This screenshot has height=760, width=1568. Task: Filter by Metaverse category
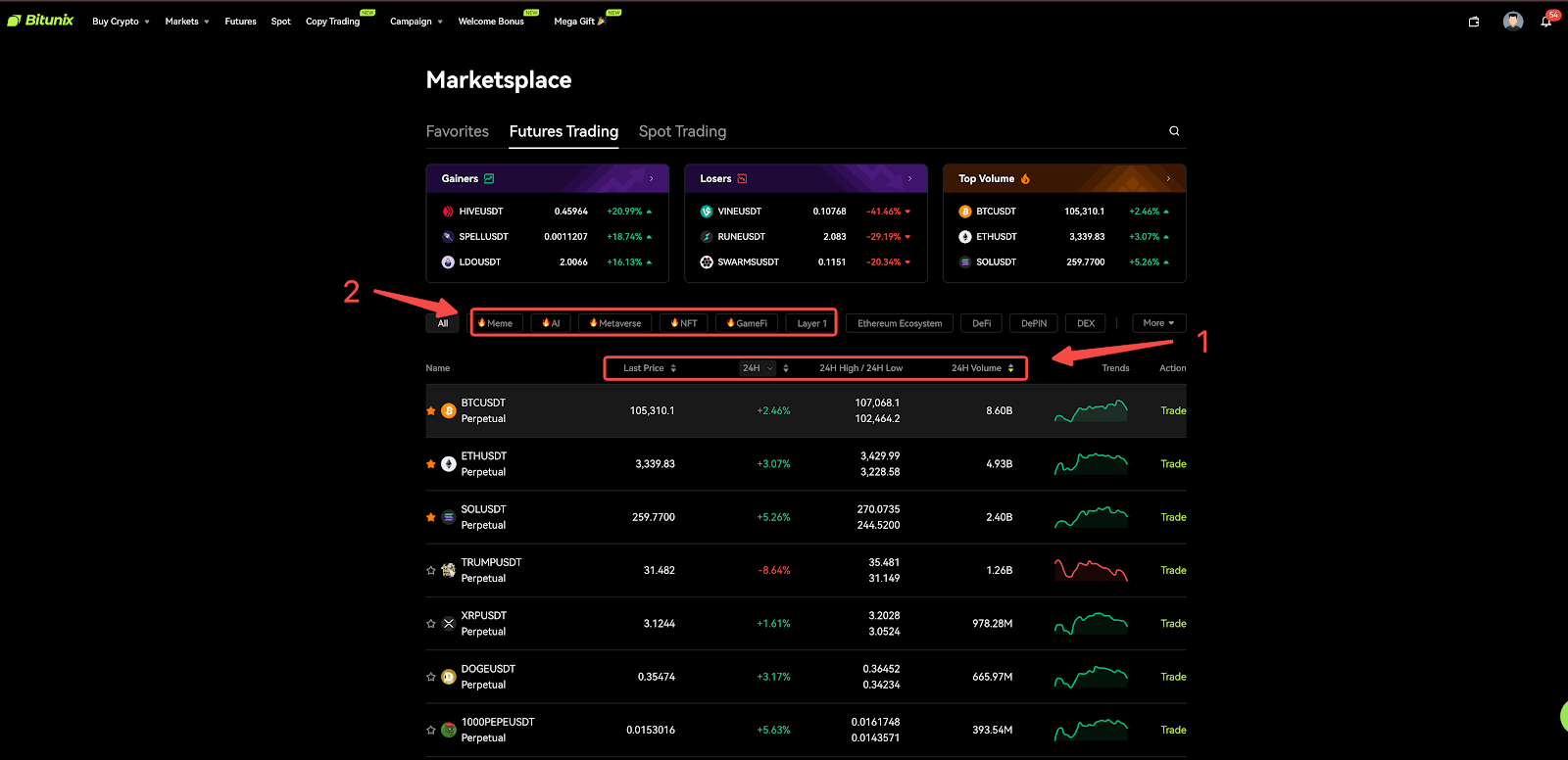click(615, 323)
